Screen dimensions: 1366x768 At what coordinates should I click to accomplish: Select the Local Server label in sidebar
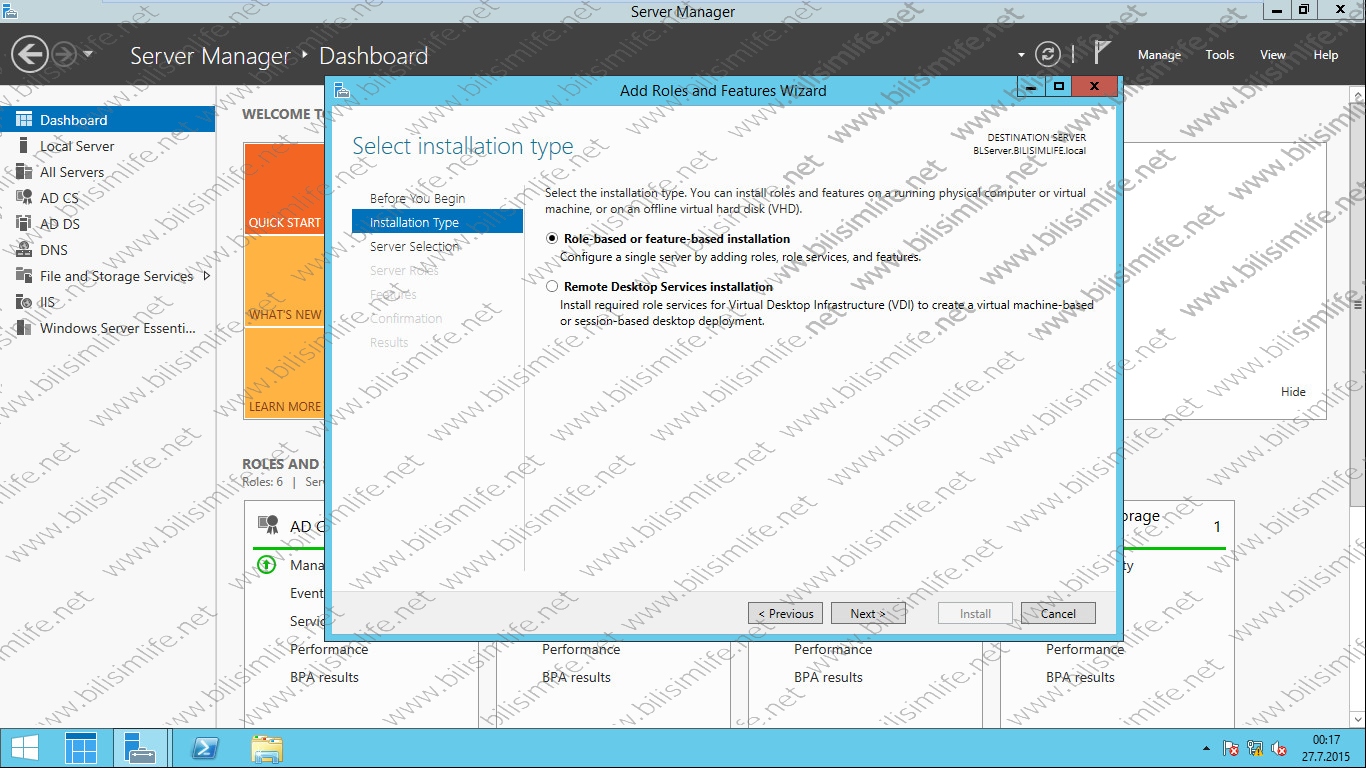click(77, 146)
